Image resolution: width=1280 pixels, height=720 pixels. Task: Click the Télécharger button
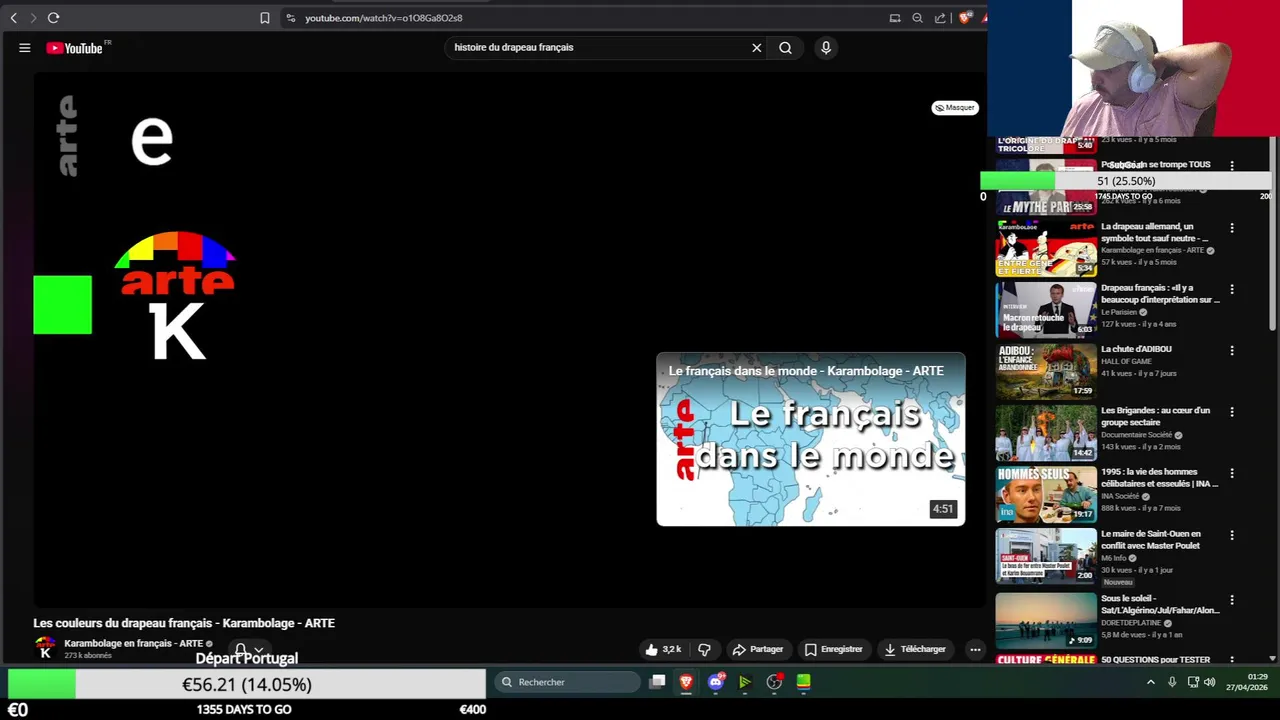[x=915, y=649]
